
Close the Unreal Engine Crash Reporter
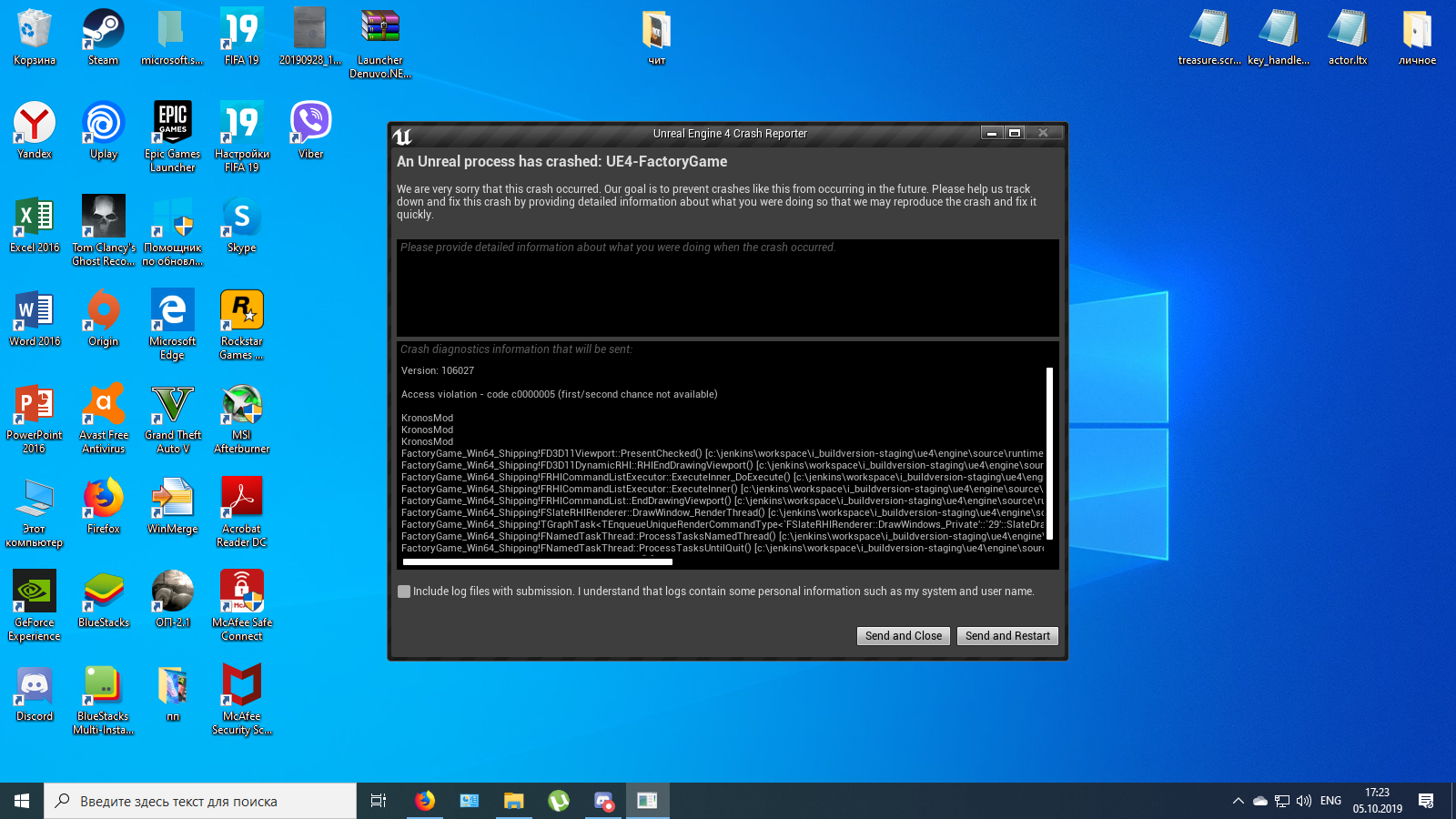(x=1043, y=133)
